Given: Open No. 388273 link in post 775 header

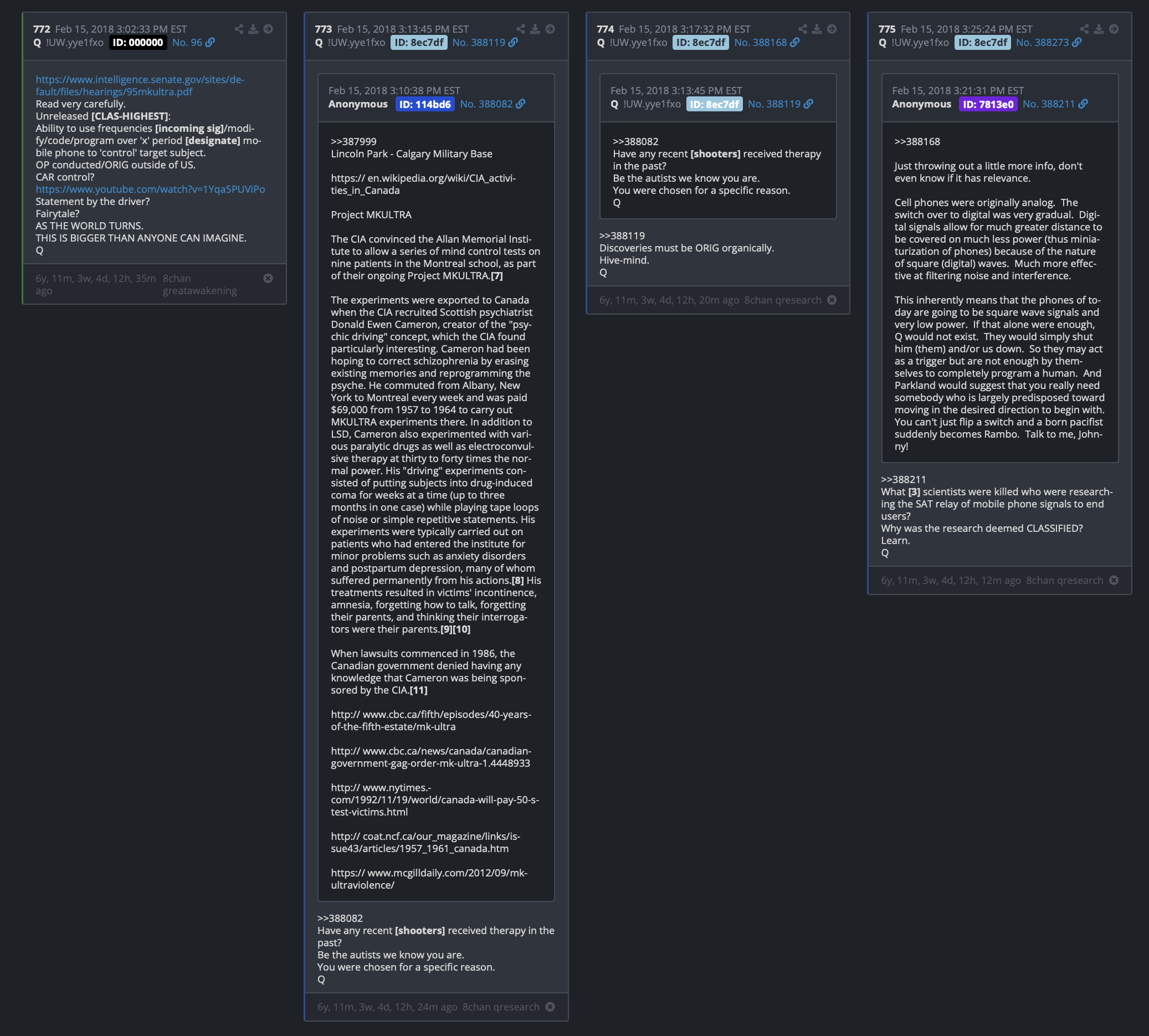Looking at the screenshot, I should (x=1042, y=43).
